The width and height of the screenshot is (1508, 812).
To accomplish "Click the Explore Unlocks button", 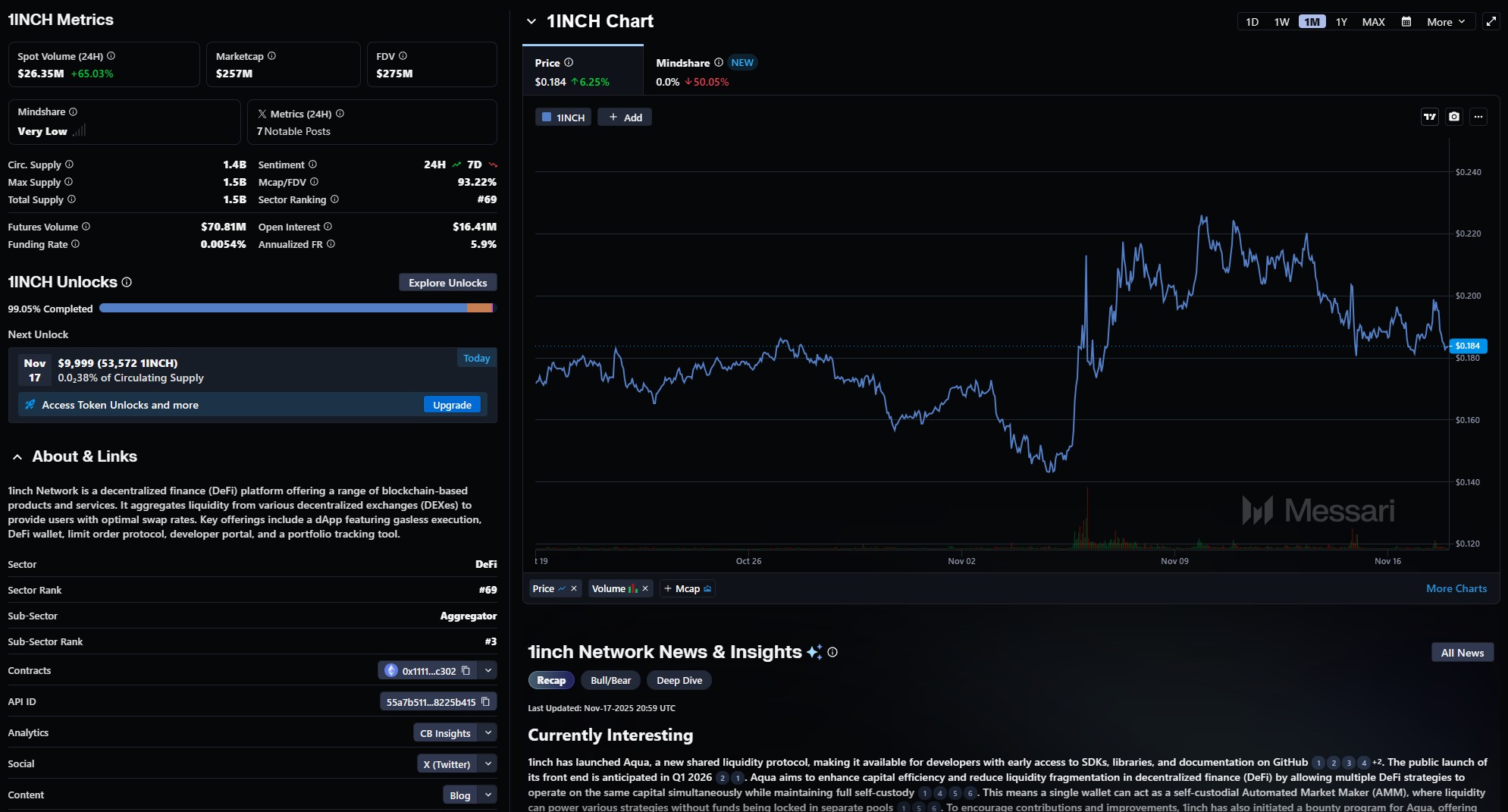I will pos(448,283).
